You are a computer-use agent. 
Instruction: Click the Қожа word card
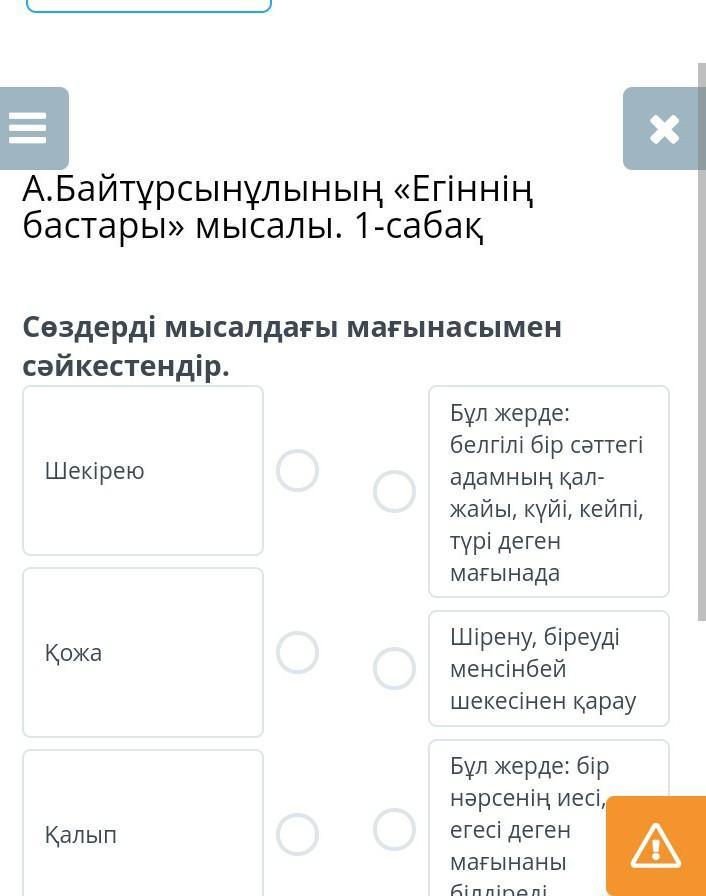[x=143, y=653]
